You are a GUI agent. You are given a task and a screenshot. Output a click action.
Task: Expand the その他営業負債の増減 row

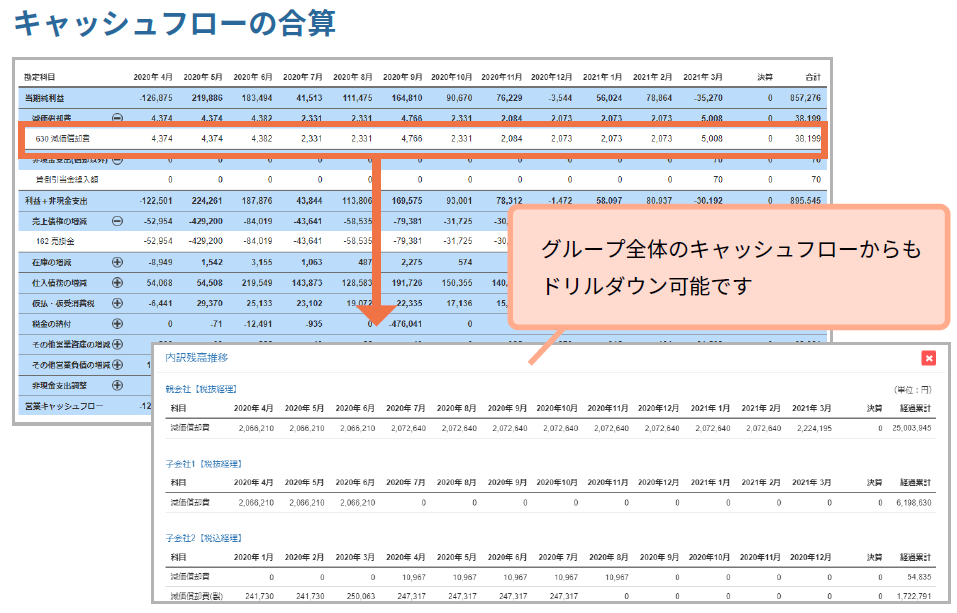(117, 365)
